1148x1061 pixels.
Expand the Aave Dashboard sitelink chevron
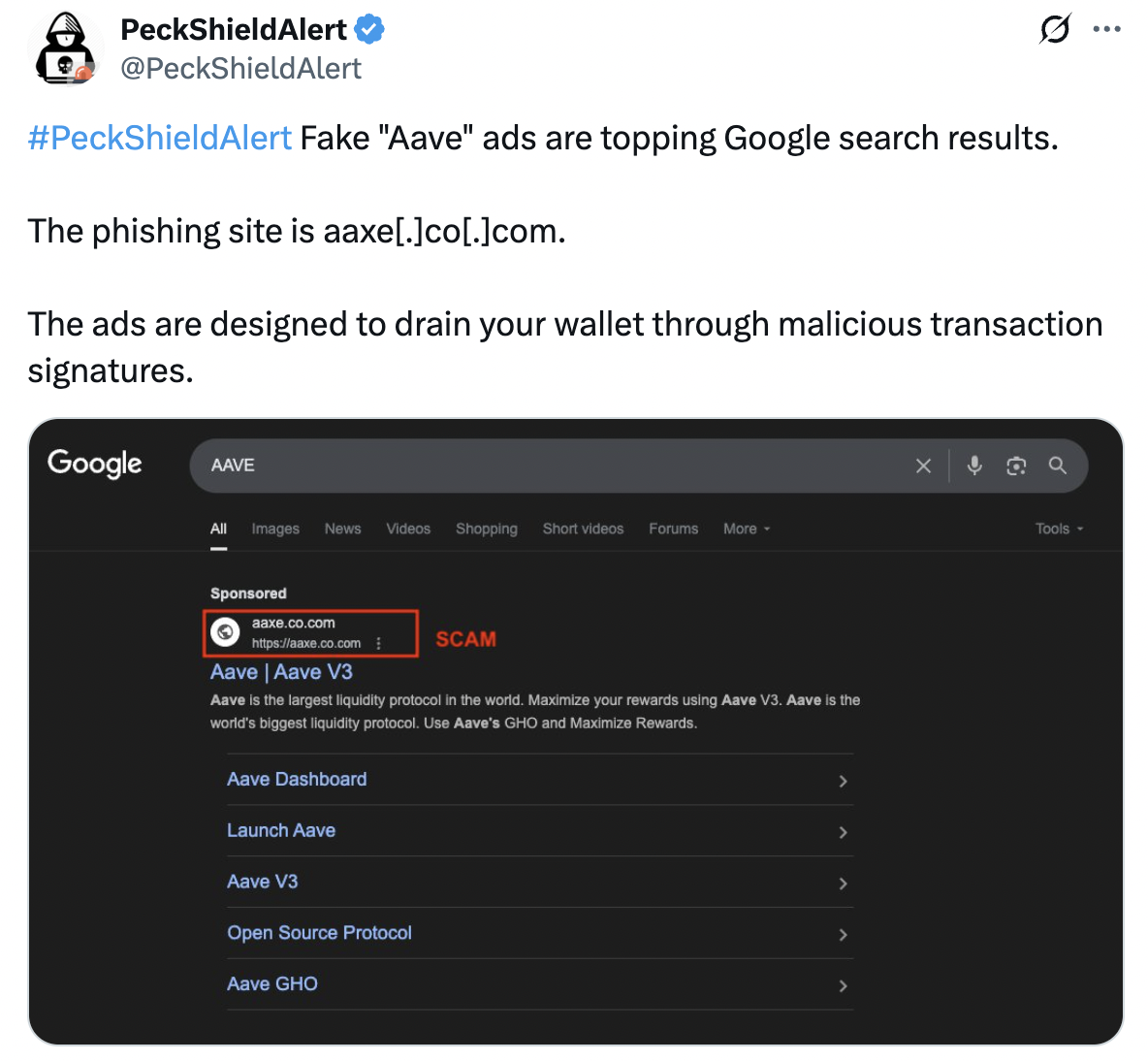[843, 782]
